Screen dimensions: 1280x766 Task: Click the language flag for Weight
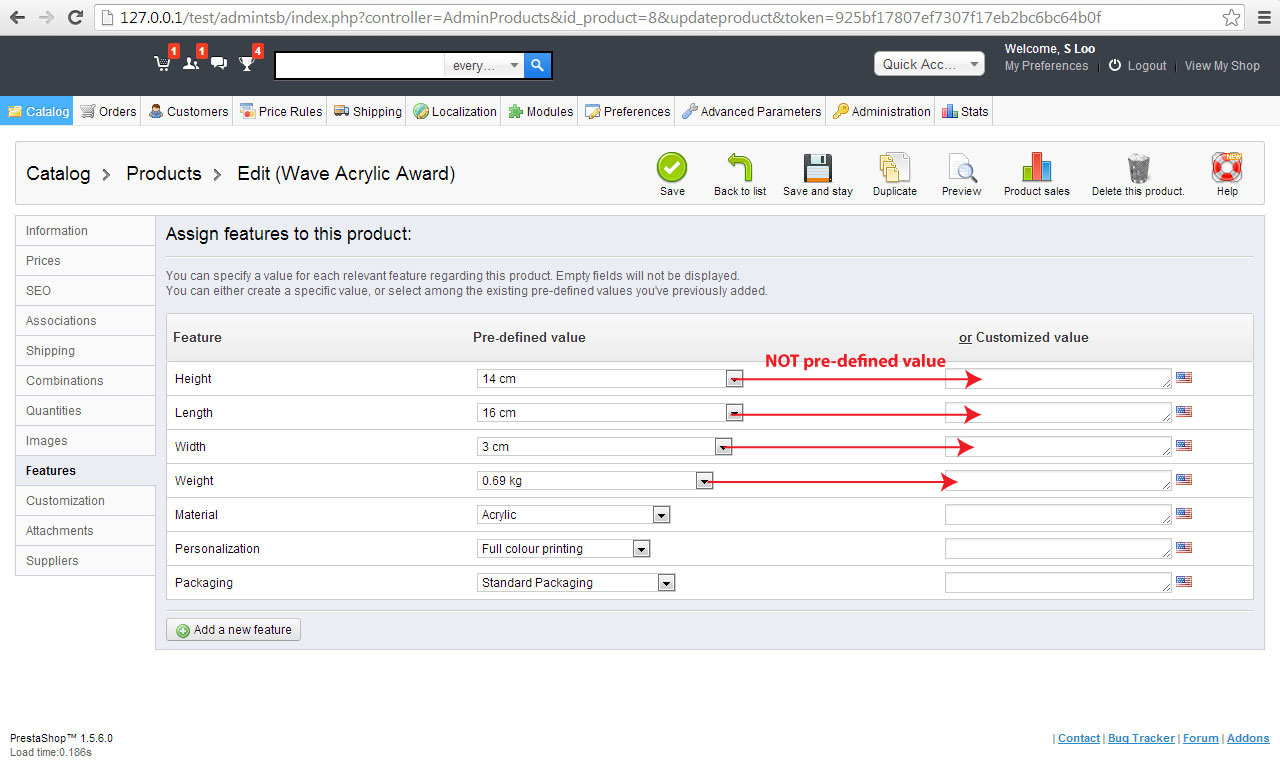click(x=1184, y=480)
